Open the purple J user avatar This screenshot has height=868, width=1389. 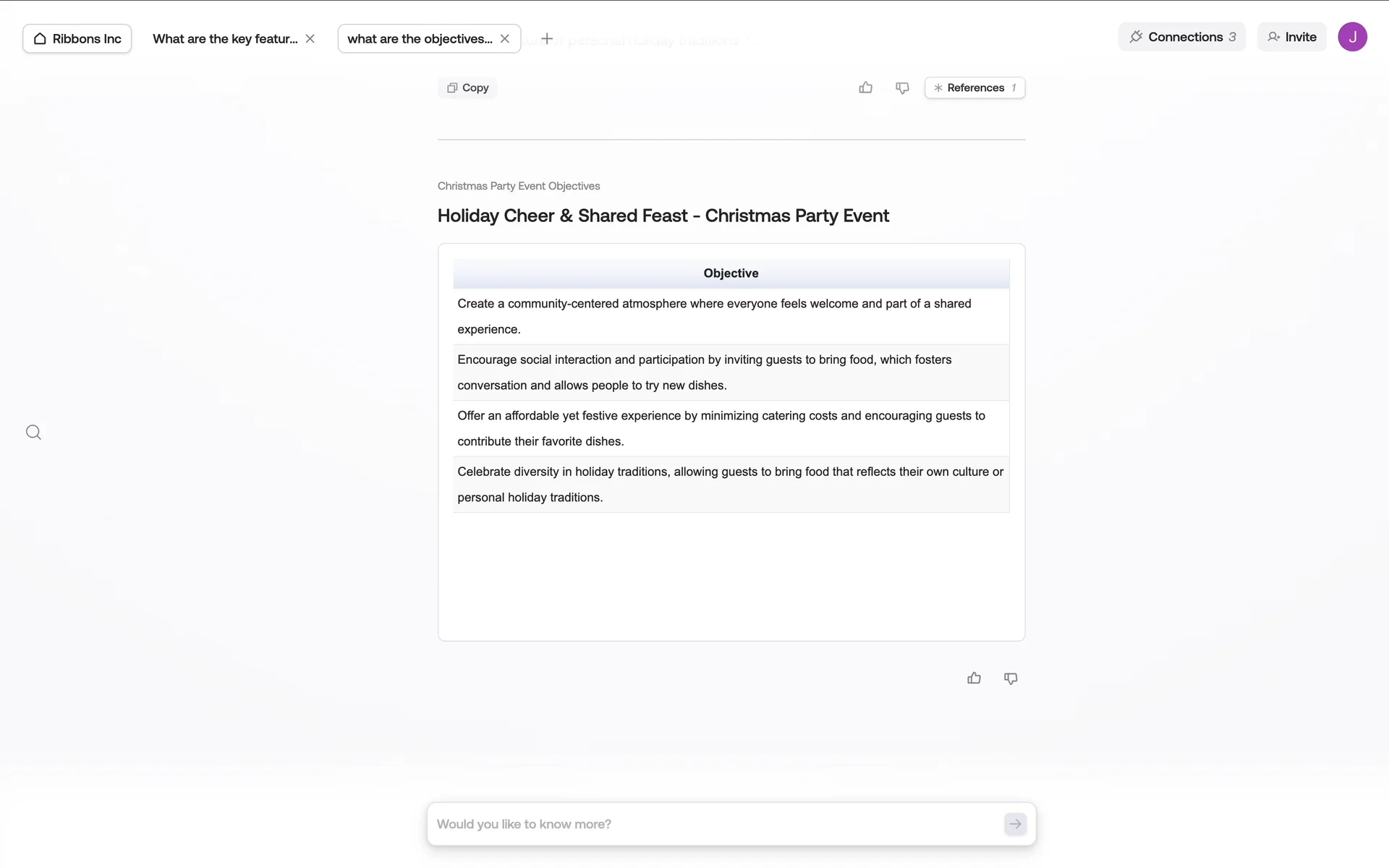point(1351,37)
